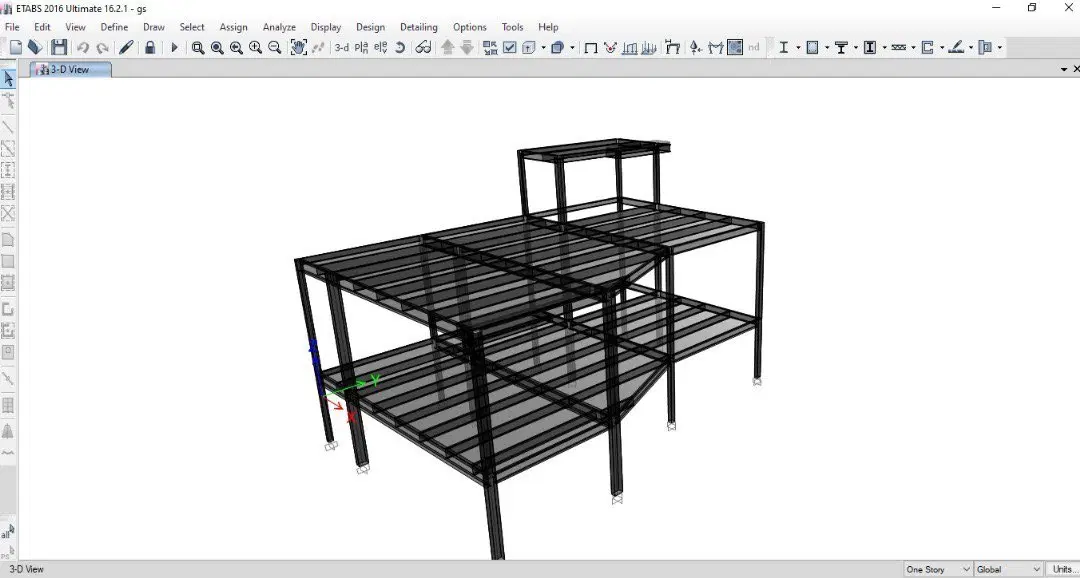Save the model with the floppy disk icon
The width and height of the screenshot is (1080, 578).
59,48
